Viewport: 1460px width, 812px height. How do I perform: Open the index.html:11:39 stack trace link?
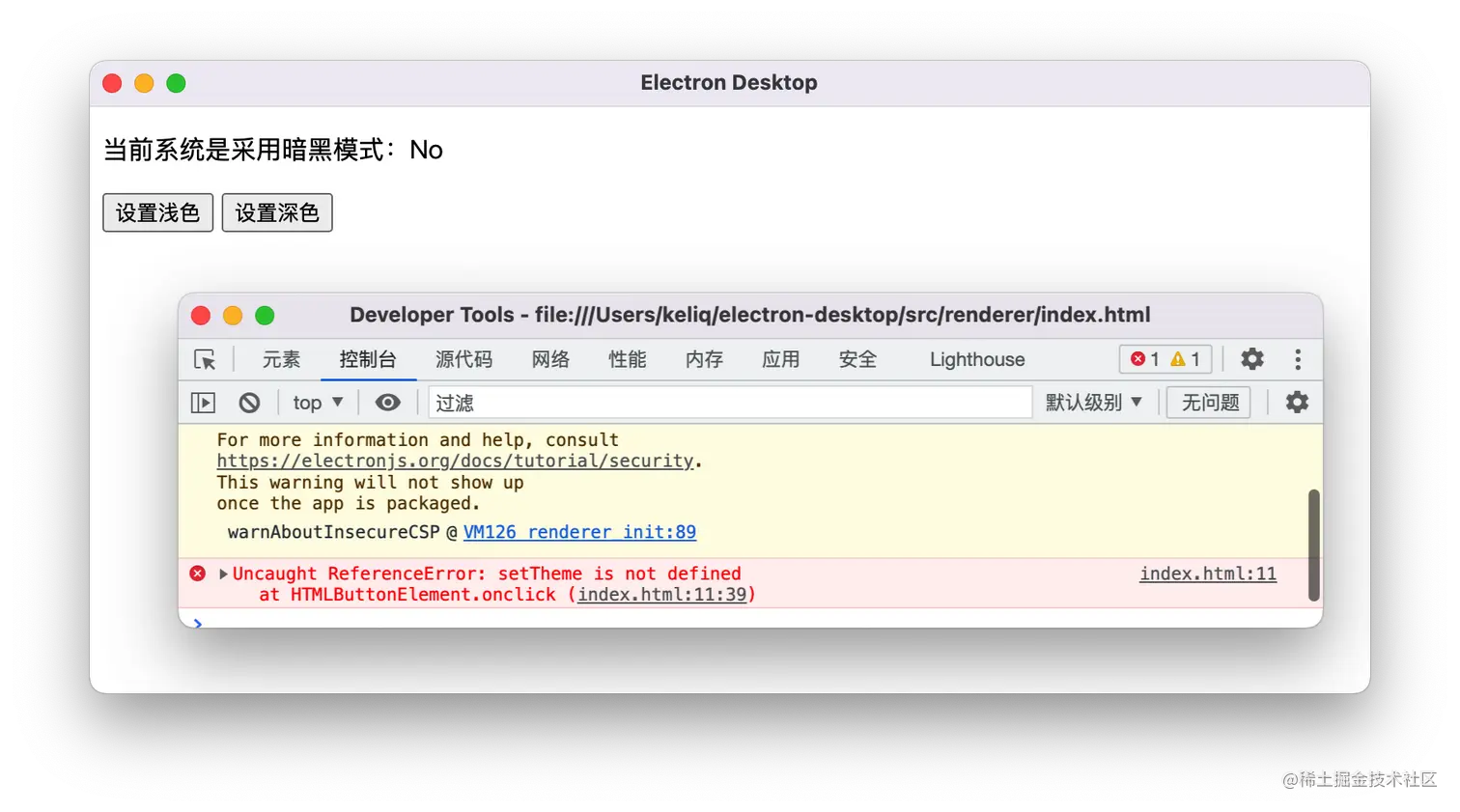pos(662,595)
